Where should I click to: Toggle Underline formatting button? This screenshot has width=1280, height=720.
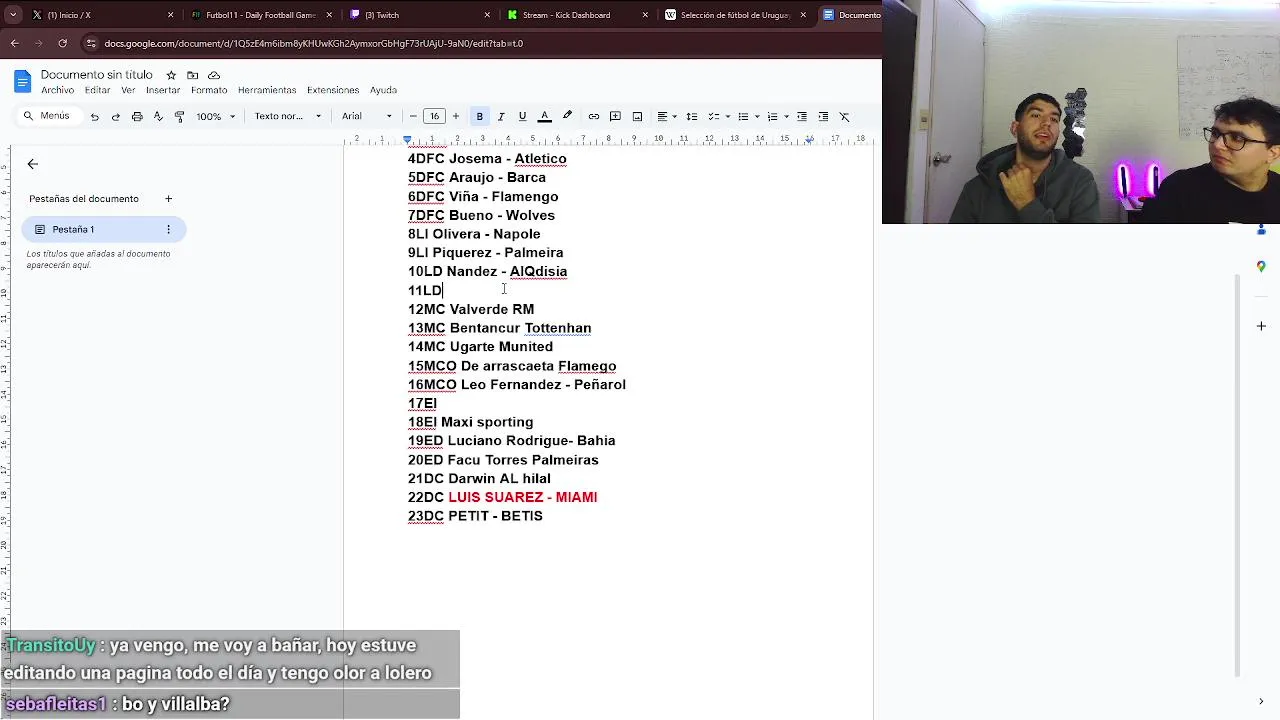coord(522,117)
